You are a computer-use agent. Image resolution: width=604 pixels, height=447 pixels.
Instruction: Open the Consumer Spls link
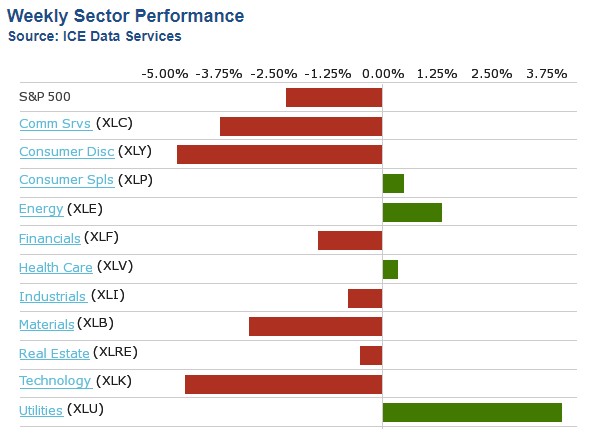pyautogui.click(x=66, y=181)
